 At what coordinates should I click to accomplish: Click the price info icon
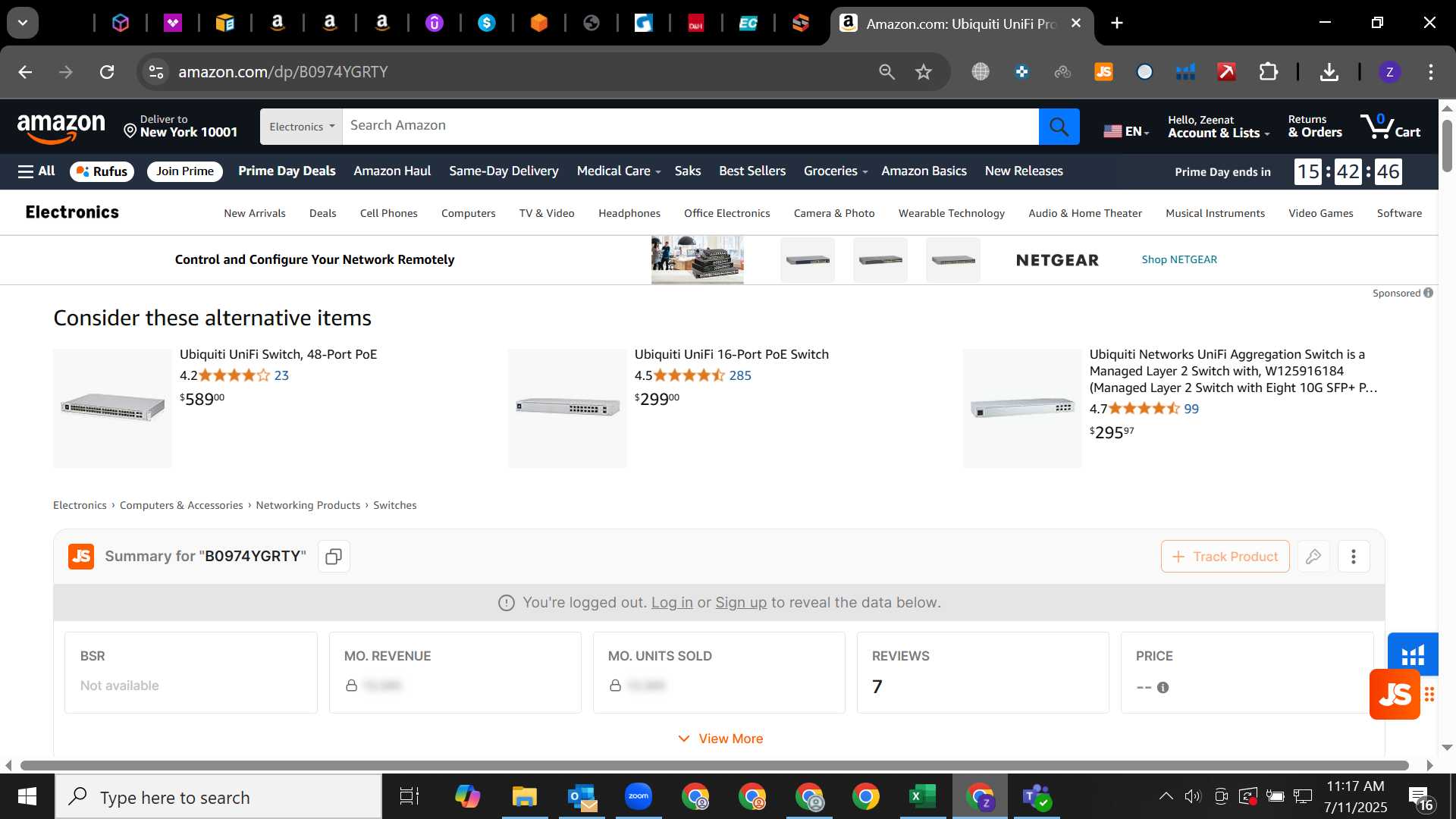coord(1163,688)
